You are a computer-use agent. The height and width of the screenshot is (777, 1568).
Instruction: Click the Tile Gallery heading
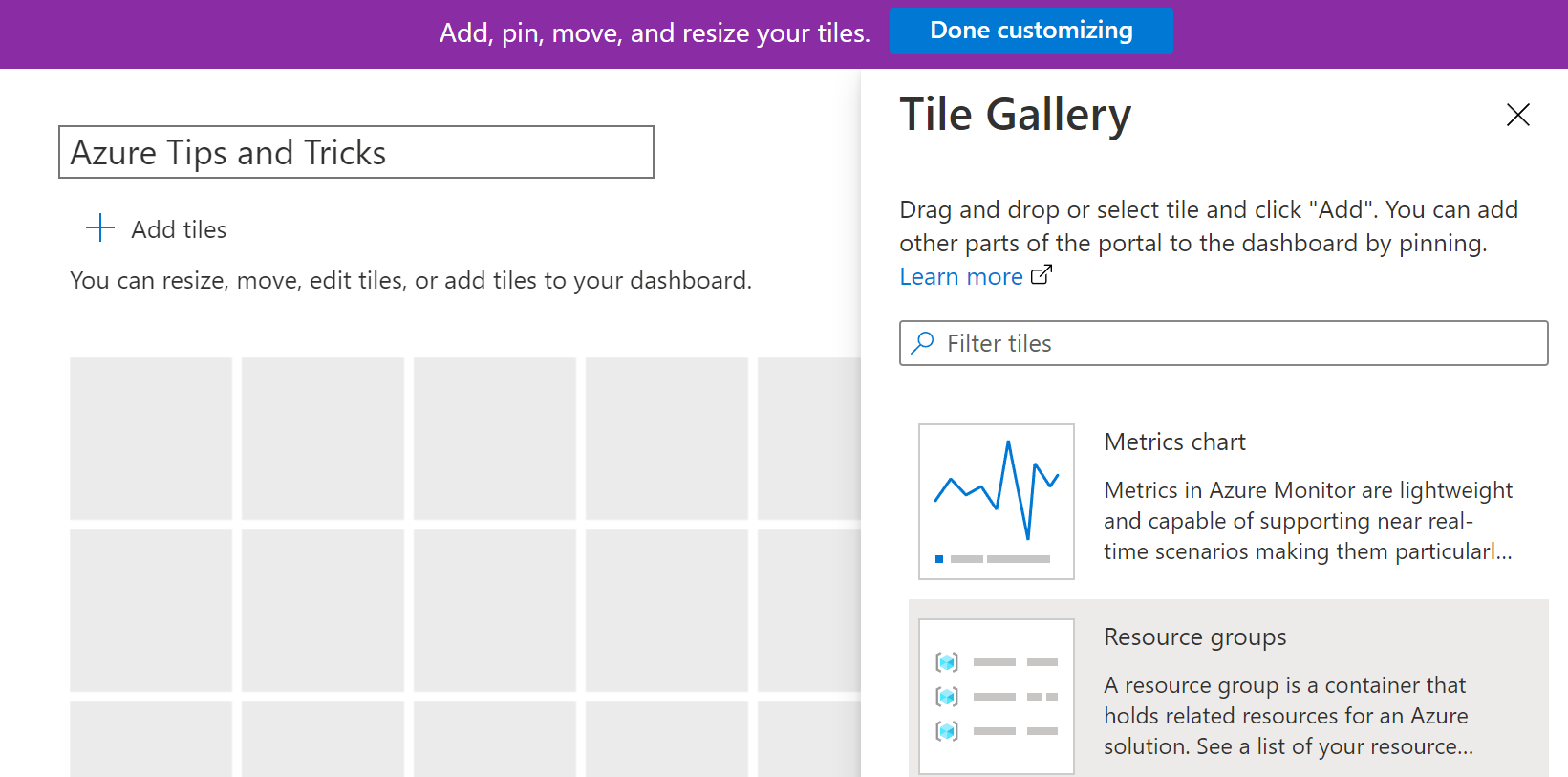tap(1016, 115)
